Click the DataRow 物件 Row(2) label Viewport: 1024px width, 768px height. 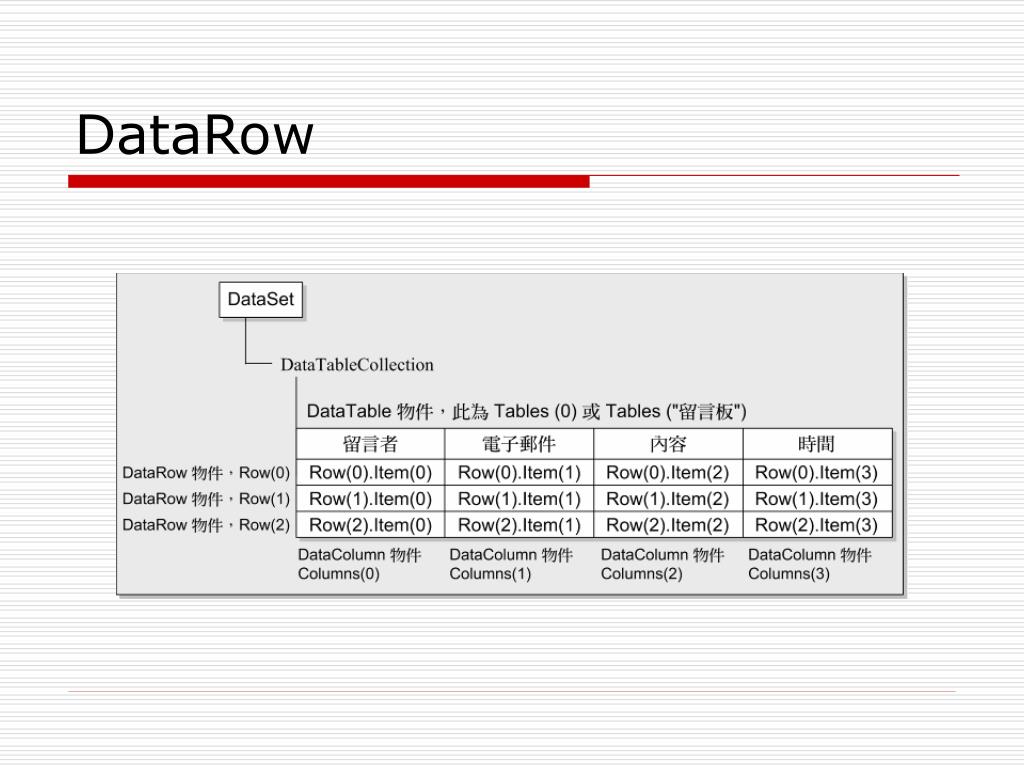tap(206, 525)
